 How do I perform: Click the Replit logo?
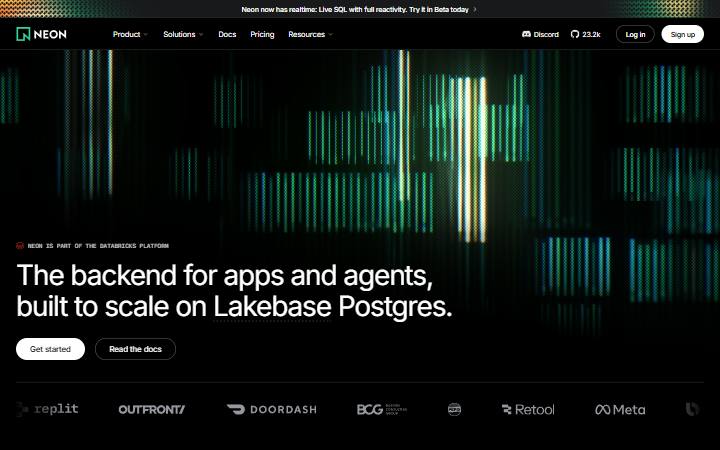47,409
